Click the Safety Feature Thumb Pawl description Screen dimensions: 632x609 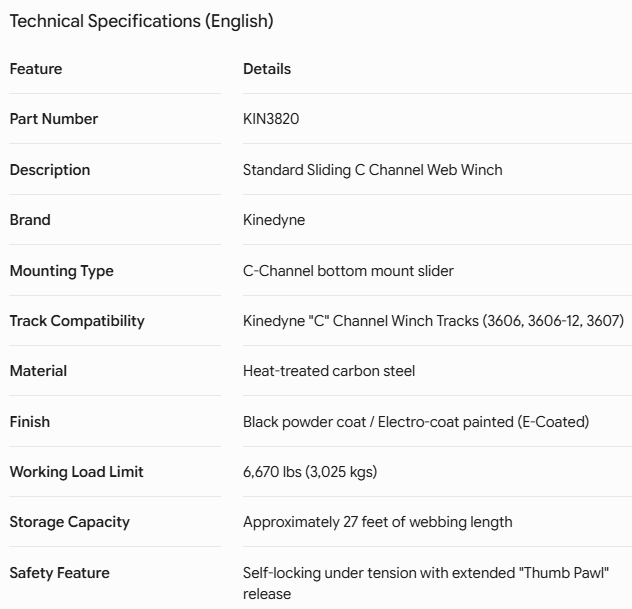[426, 583]
